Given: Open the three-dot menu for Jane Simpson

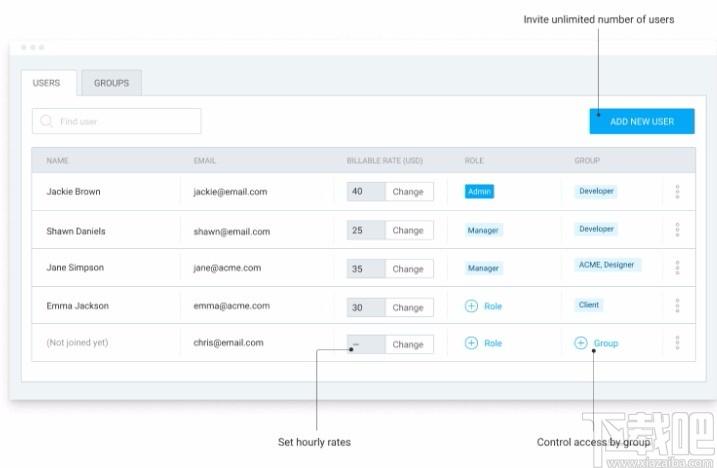Looking at the screenshot, I should click(x=677, y=268).
